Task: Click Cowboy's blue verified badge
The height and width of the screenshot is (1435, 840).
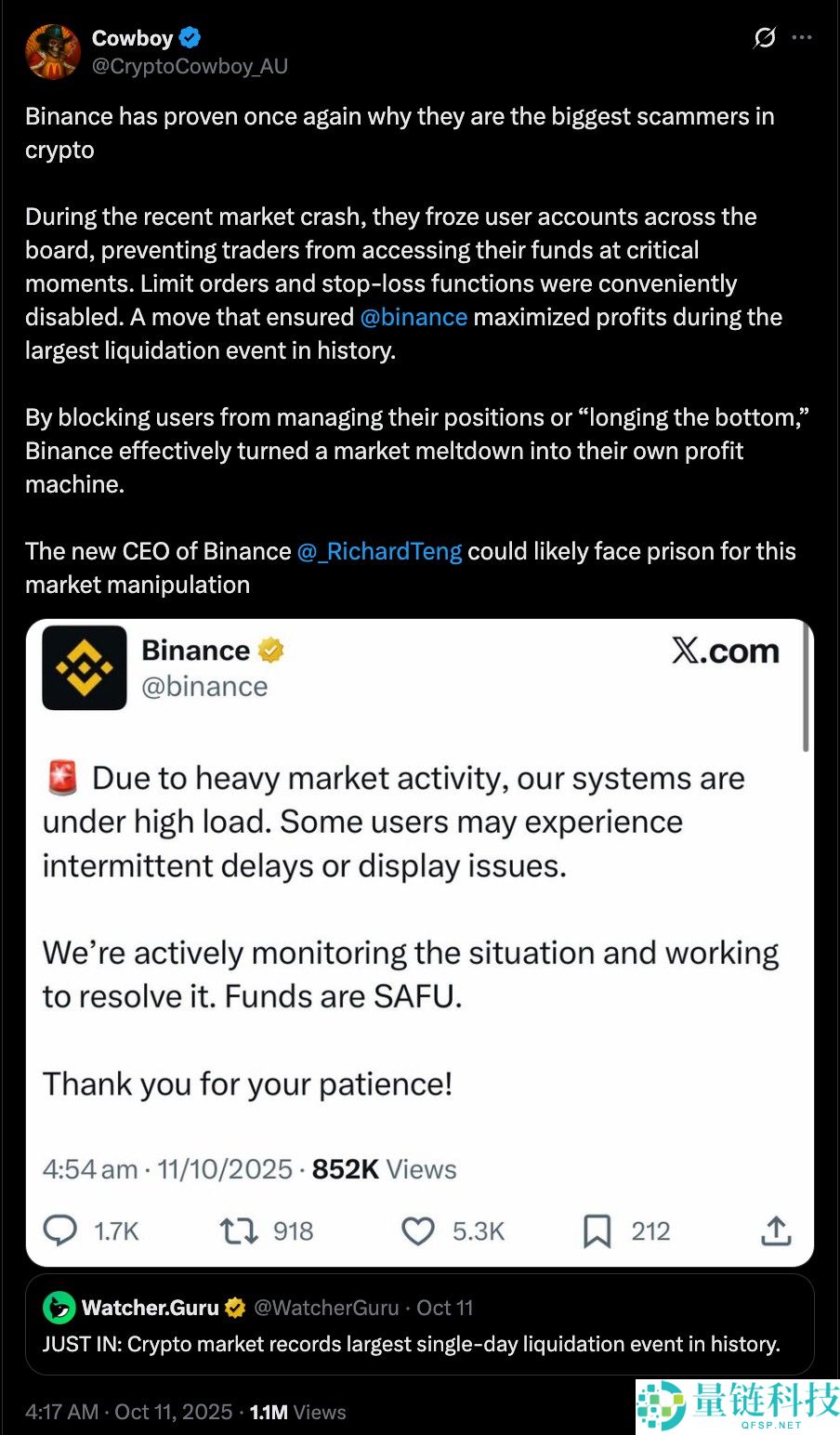Action: (x=190, y=38)
